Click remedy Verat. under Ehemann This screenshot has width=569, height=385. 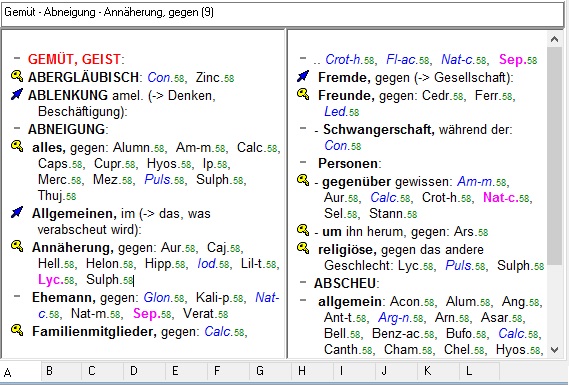[200, 314]
